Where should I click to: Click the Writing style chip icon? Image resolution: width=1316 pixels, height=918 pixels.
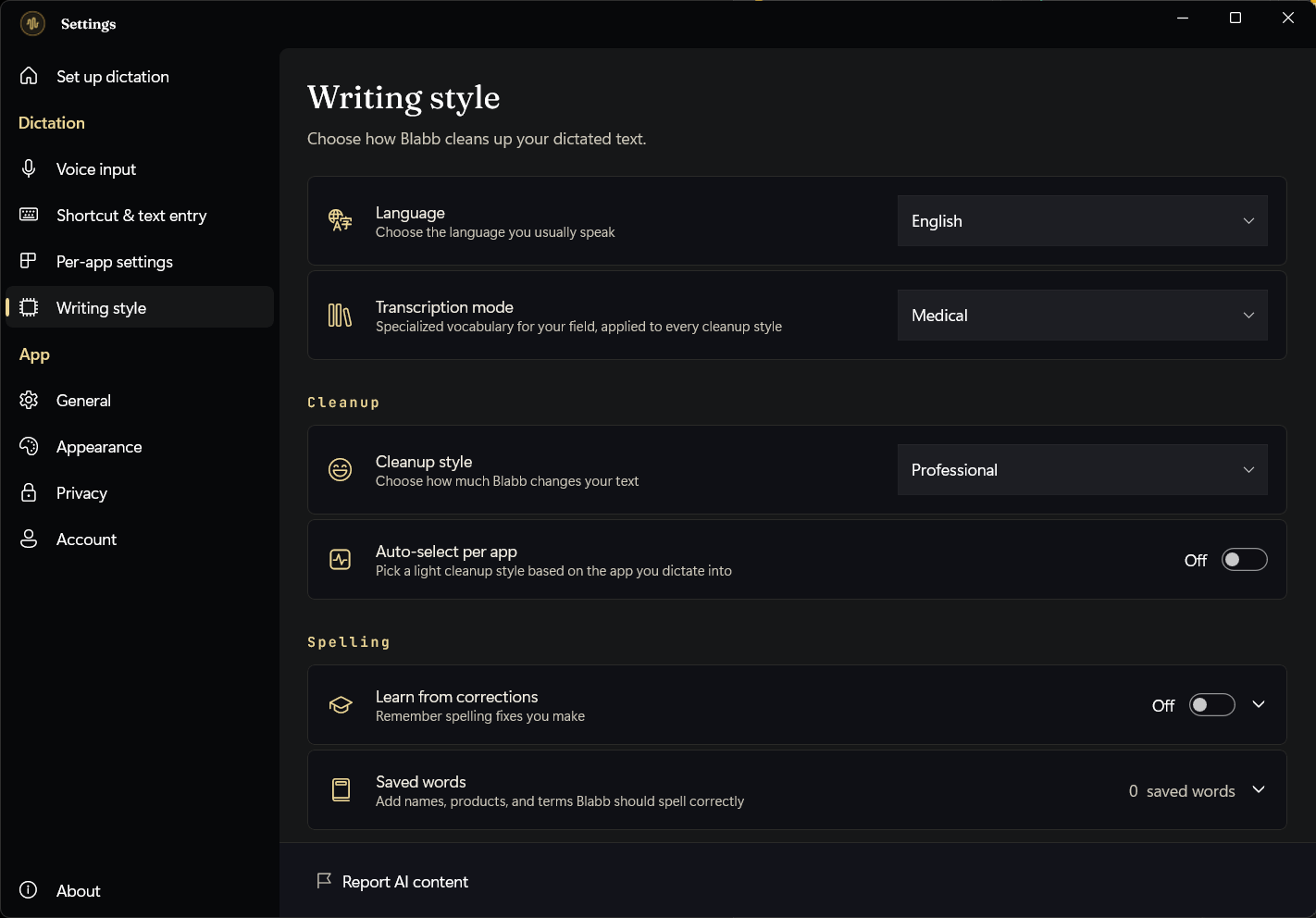click(x=29, y=307)
